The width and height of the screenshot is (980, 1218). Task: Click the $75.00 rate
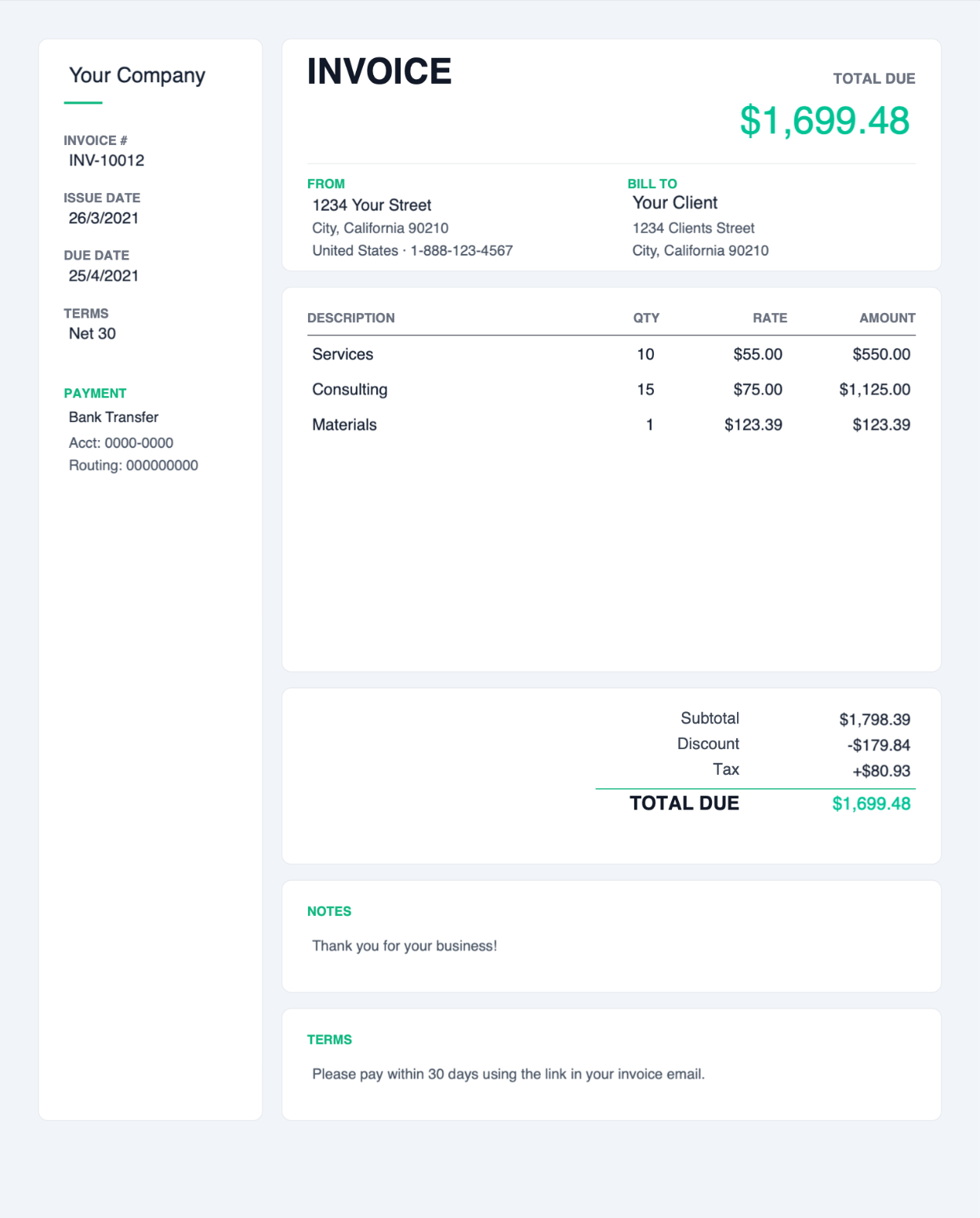(x=758, y=390)
